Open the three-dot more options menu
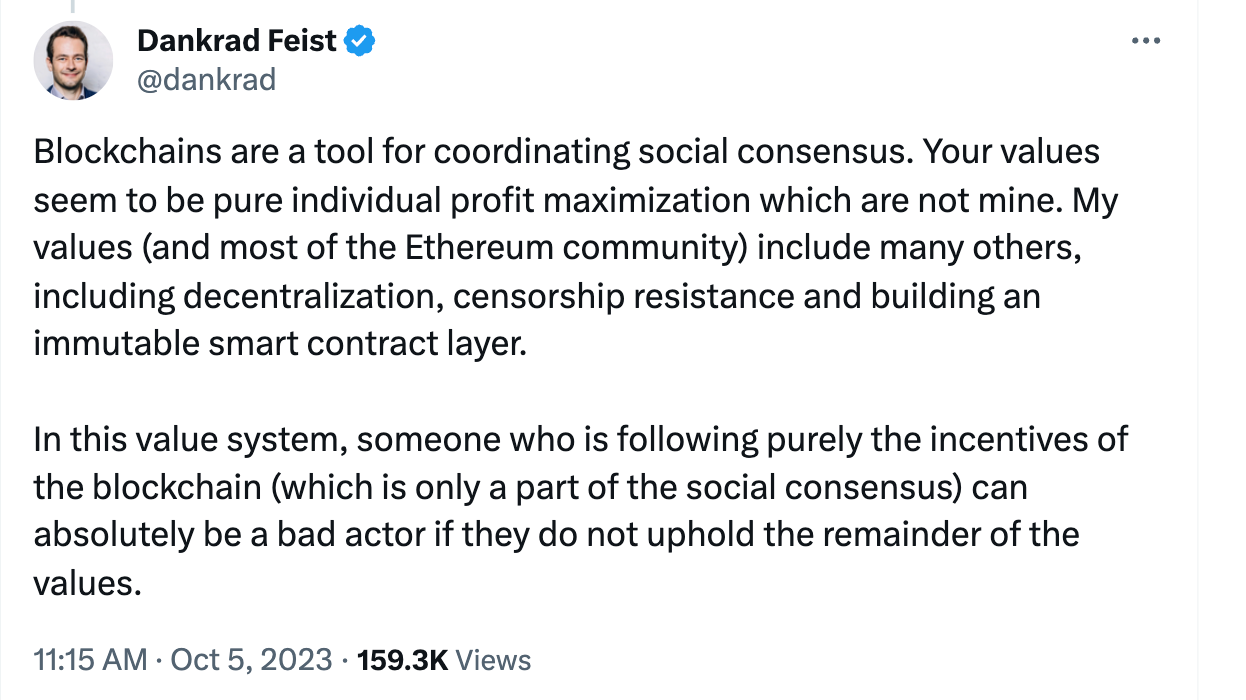This screenshot has width=1246, height=700. (1143, 41)
